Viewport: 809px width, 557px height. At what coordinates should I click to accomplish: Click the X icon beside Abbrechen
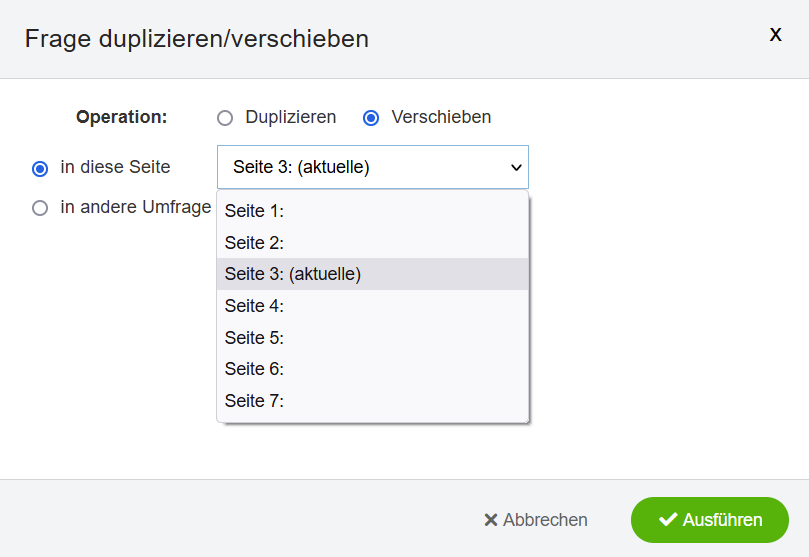tap(491, 520)
